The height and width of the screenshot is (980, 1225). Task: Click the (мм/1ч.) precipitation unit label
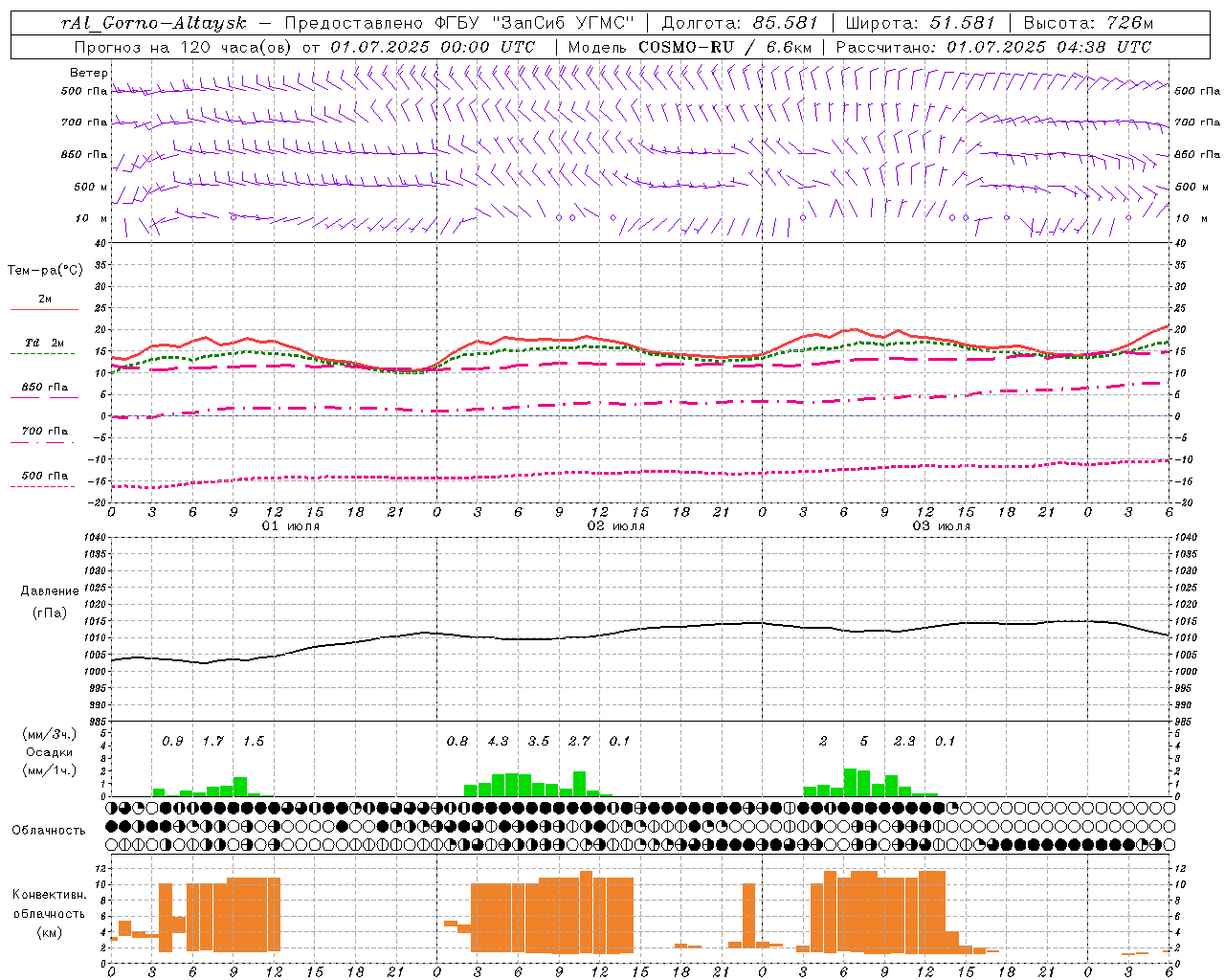pyautogui.click(x=50, y=769)
